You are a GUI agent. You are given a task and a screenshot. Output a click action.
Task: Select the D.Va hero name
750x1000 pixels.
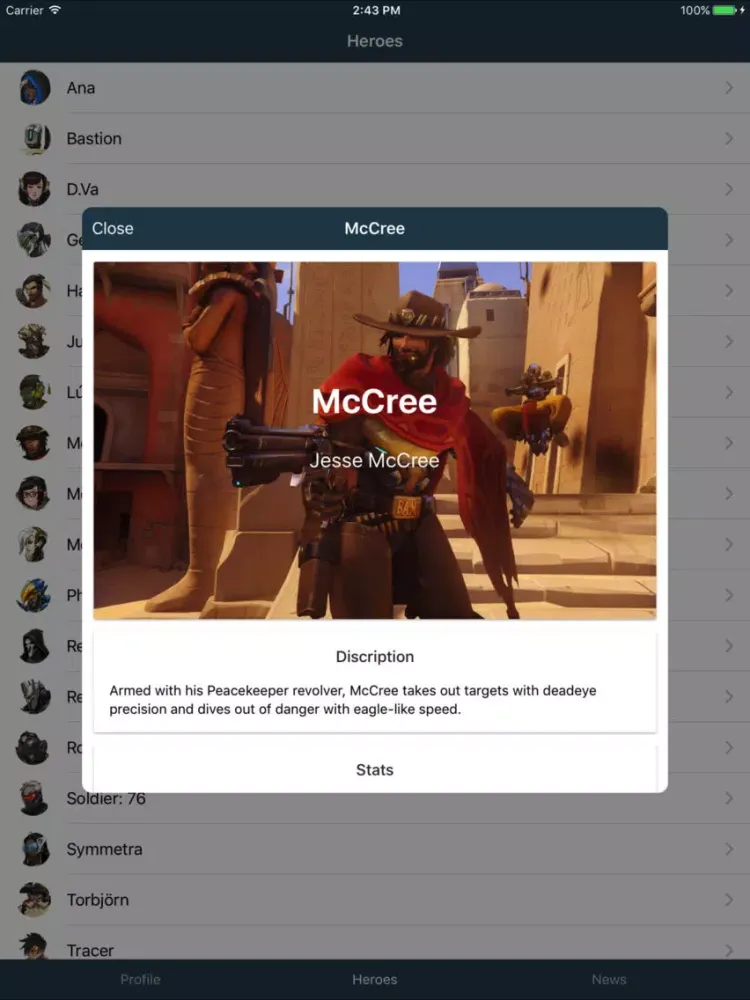[83, 189]
